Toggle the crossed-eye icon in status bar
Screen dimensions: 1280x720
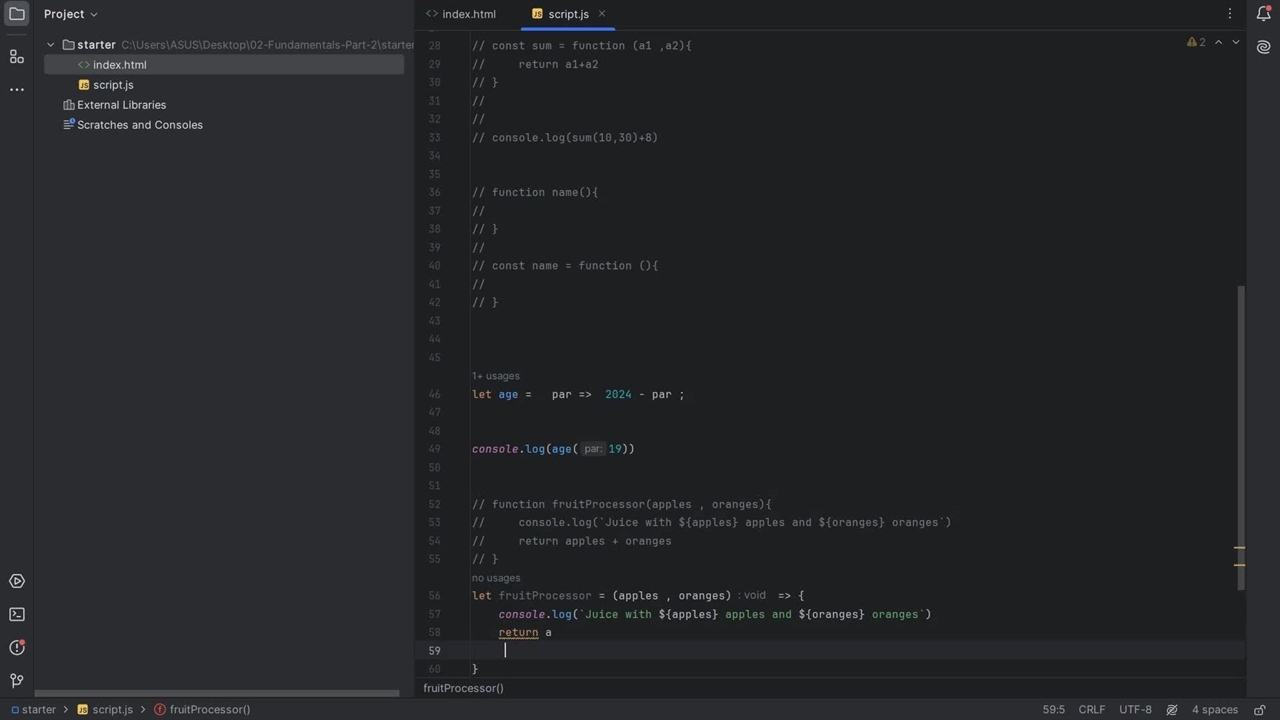(1172, 710)
